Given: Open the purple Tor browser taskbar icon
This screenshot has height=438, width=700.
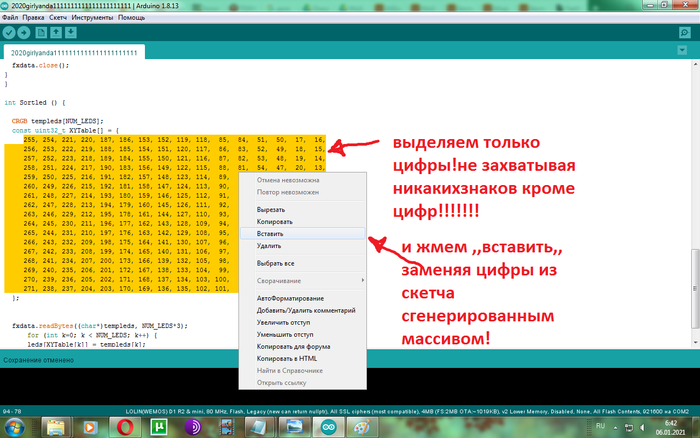Looking at the screenshot, I should (x=193, y=427).
